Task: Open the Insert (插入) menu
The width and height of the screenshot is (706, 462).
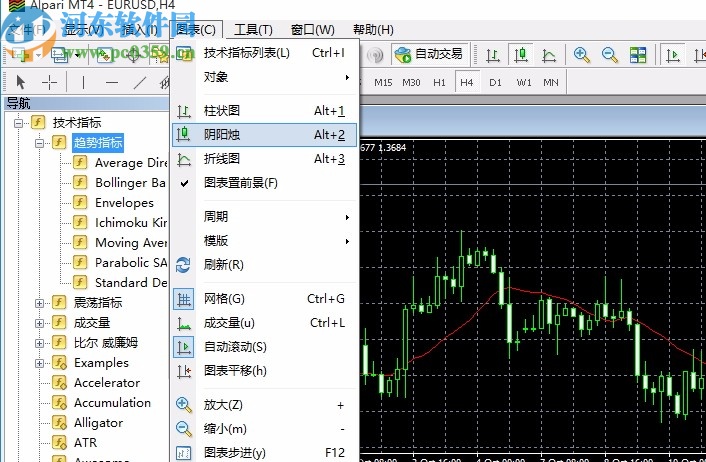Action: [140, 30]
